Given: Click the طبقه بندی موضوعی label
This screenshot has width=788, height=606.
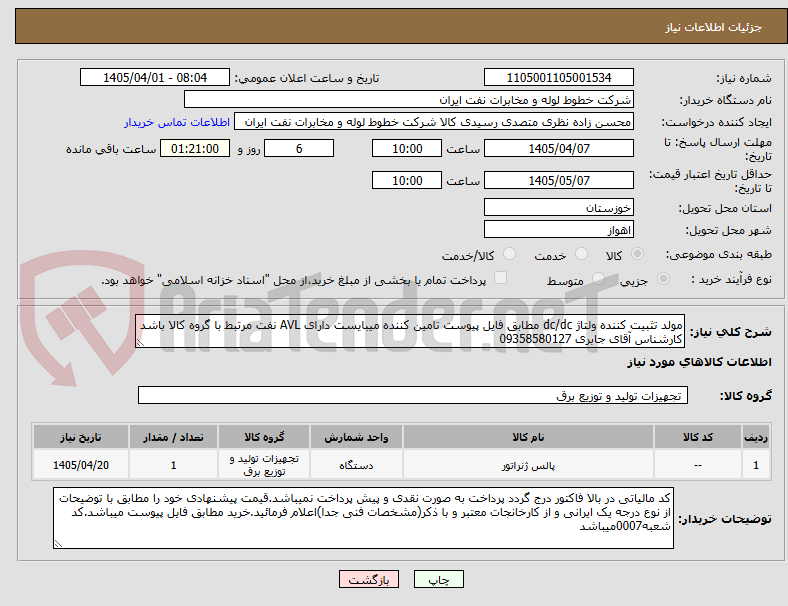Looking at the screenshot, I should [719, 255].
